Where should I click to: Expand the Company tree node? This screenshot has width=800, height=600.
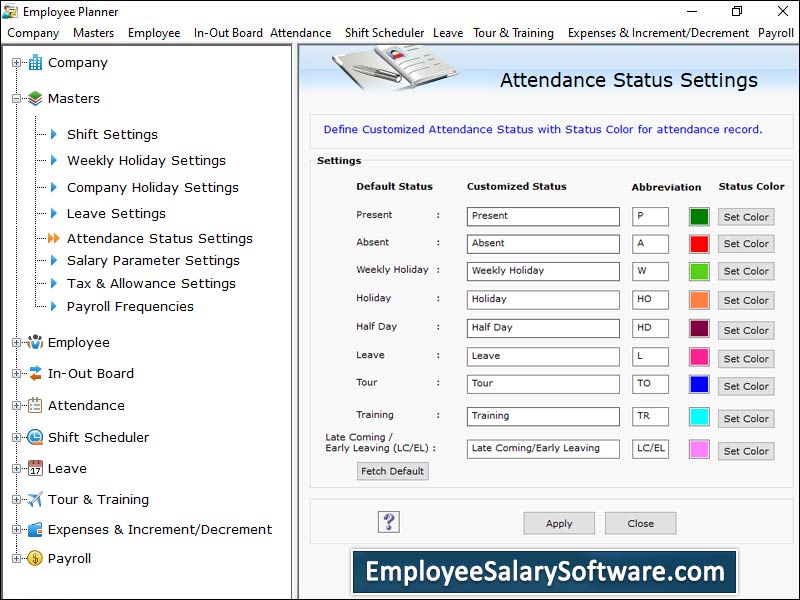[x=16, y=63]
